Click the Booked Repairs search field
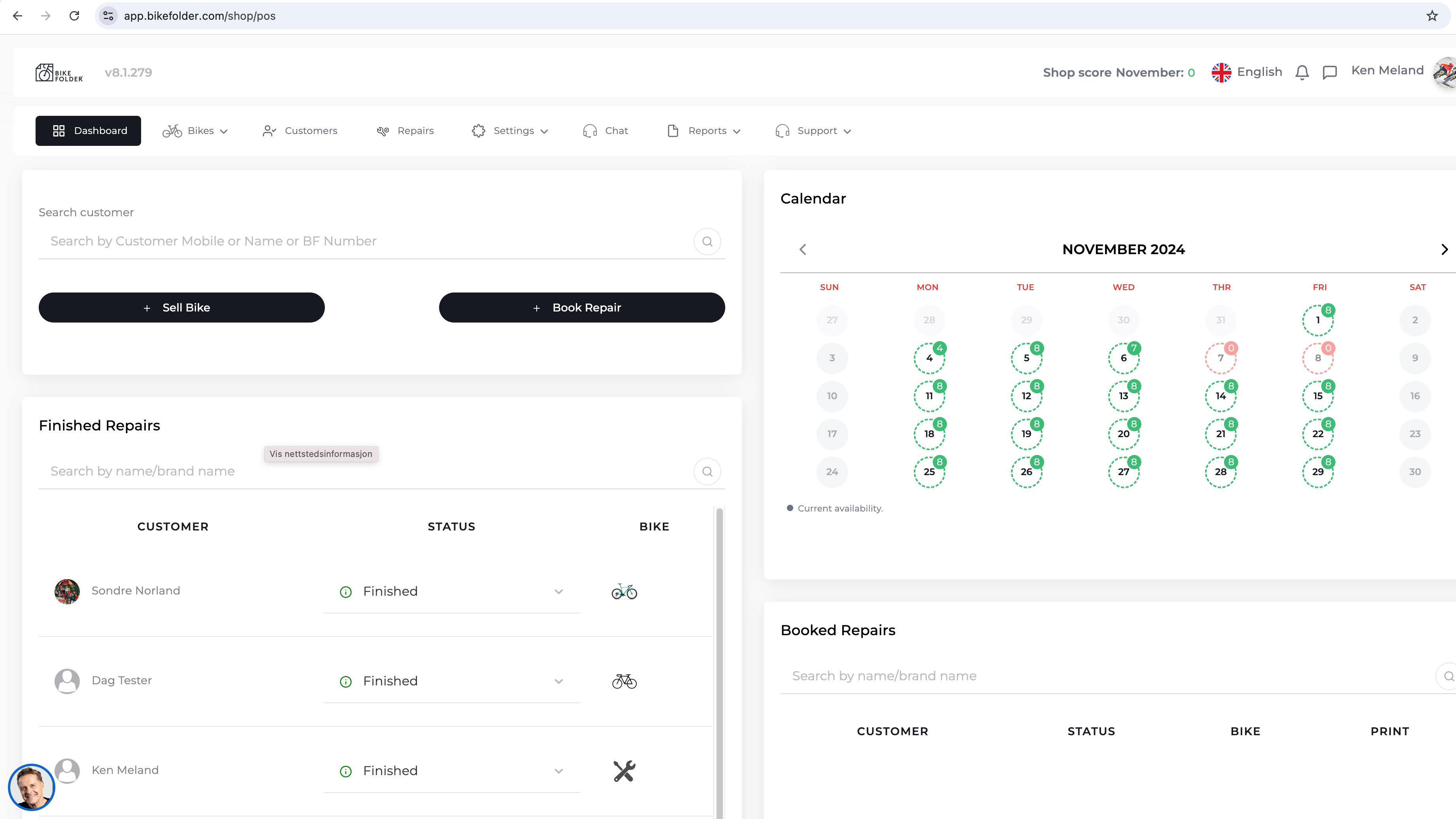The width and height of the screenshot is (1456, 819). (1108, 676)
